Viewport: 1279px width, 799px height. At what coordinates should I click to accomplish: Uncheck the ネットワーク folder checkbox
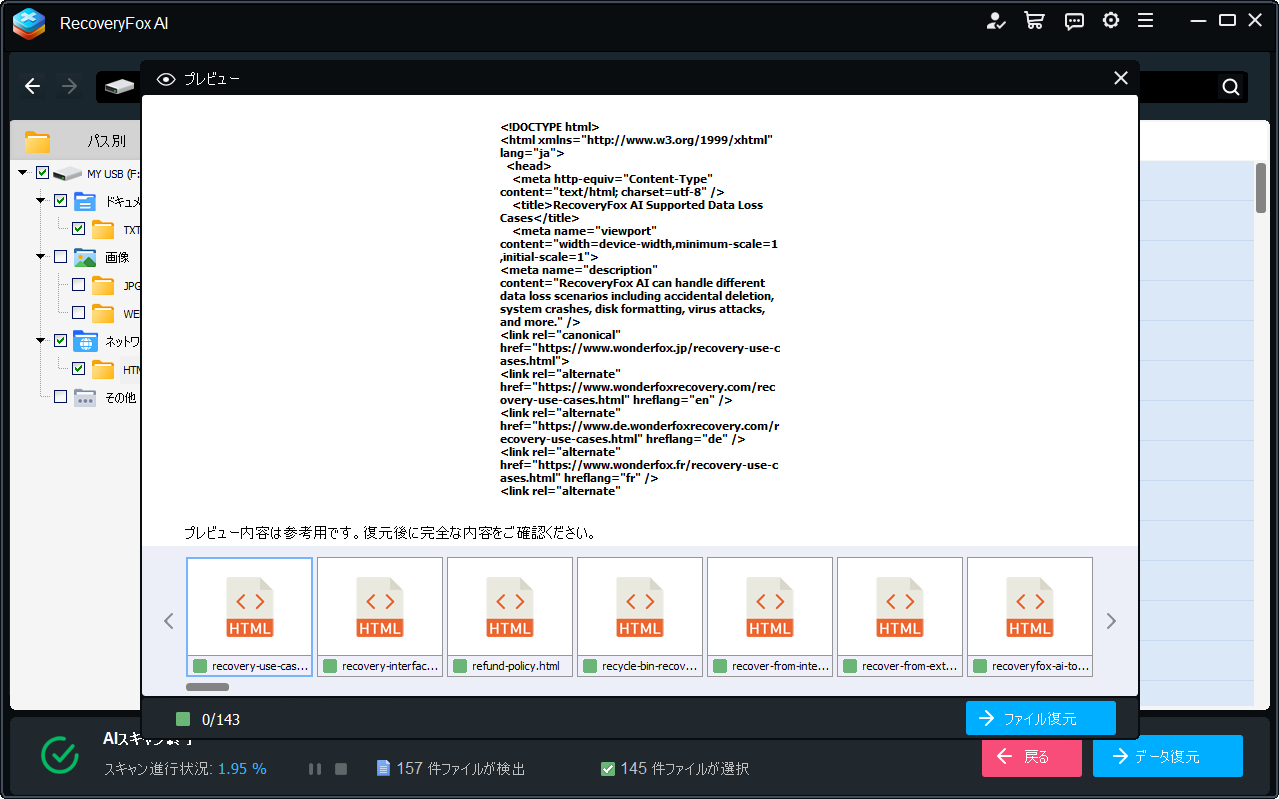pyautogui.click(x=60, y=341)
